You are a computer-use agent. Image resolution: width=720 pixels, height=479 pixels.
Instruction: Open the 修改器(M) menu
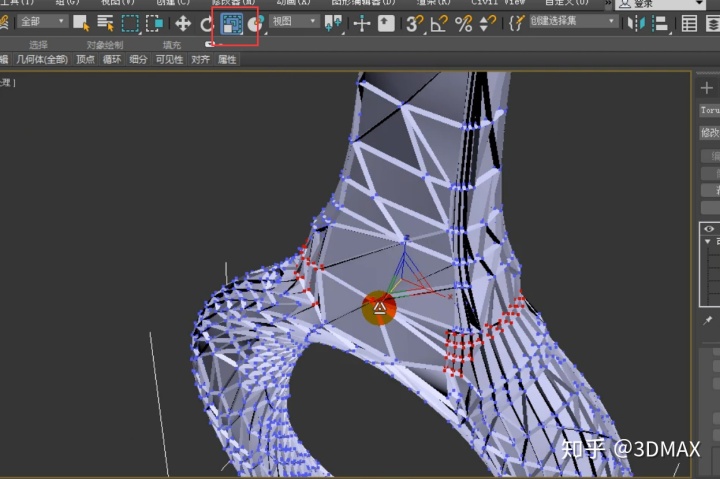(233, 2)
